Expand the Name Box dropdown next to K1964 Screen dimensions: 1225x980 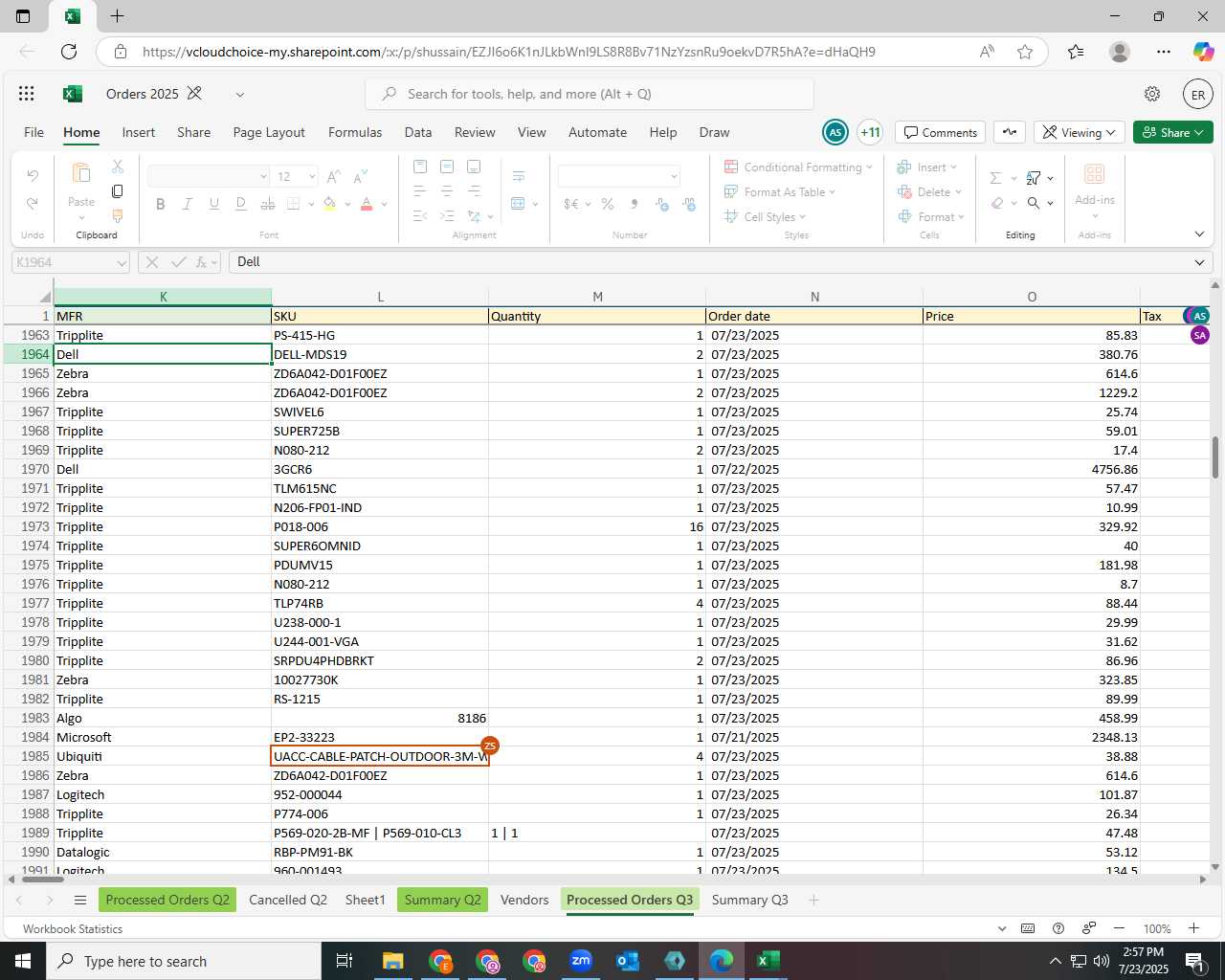[122, 262]
